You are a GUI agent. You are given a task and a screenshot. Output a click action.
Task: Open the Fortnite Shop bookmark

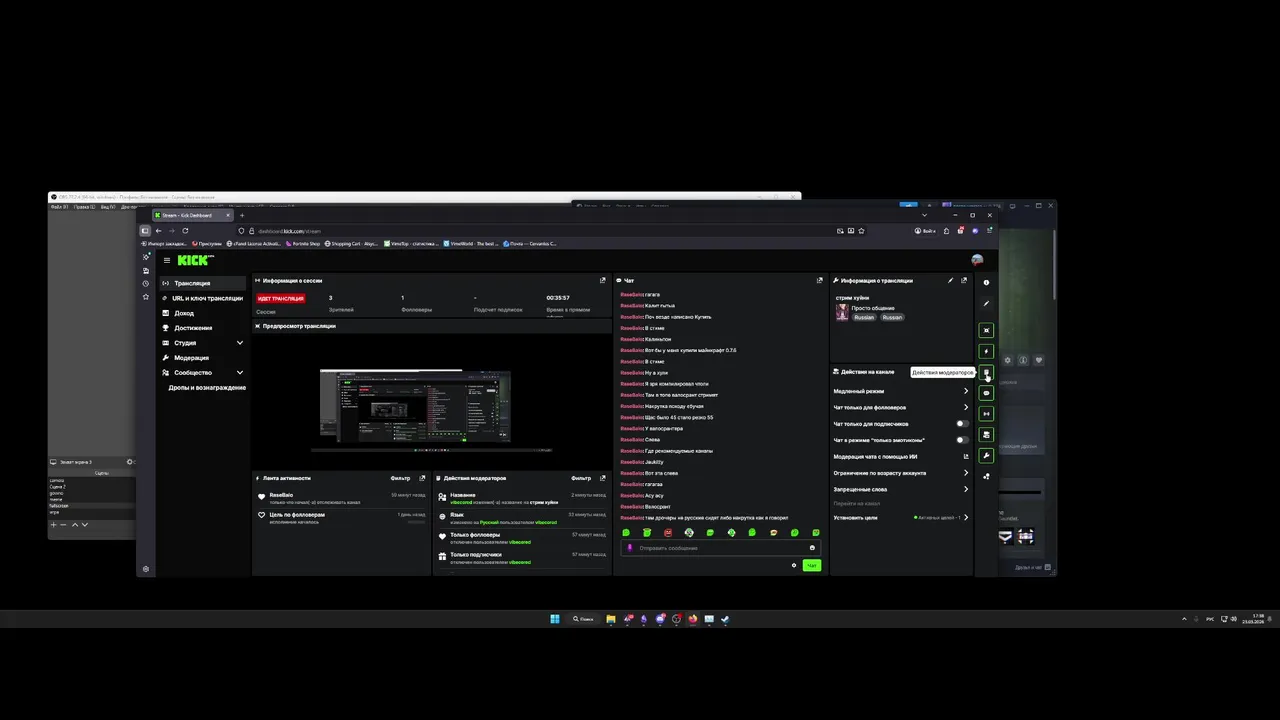pyautogui.click(x=303, y=243)
